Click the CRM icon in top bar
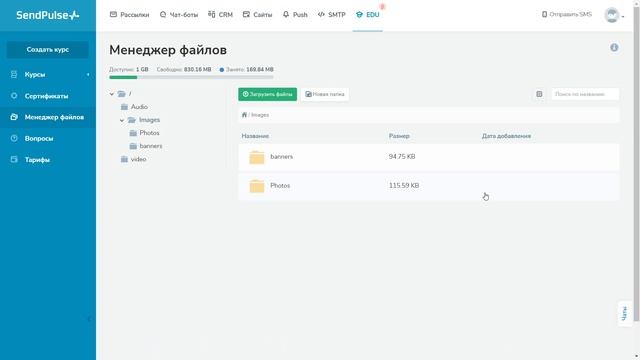Viewport: 640px width, 360px height. [211, 14]
